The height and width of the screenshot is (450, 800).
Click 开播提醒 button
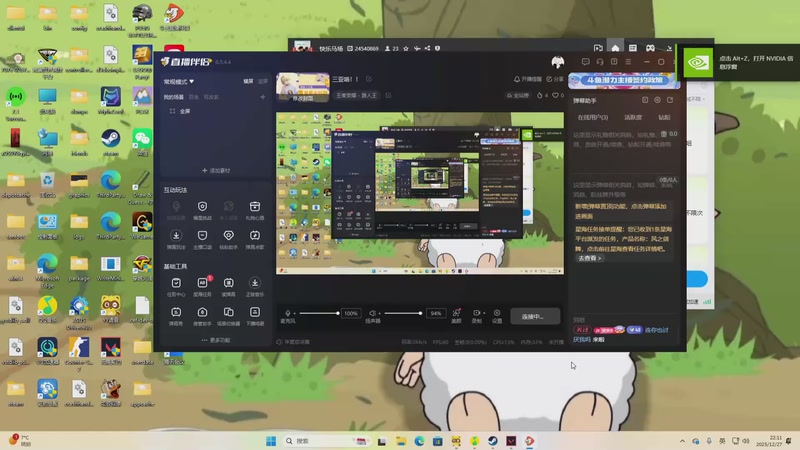[528, 79]
